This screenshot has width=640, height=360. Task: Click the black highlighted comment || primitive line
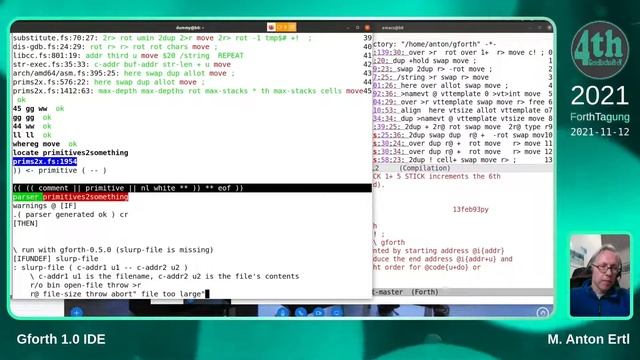point(192,188)
